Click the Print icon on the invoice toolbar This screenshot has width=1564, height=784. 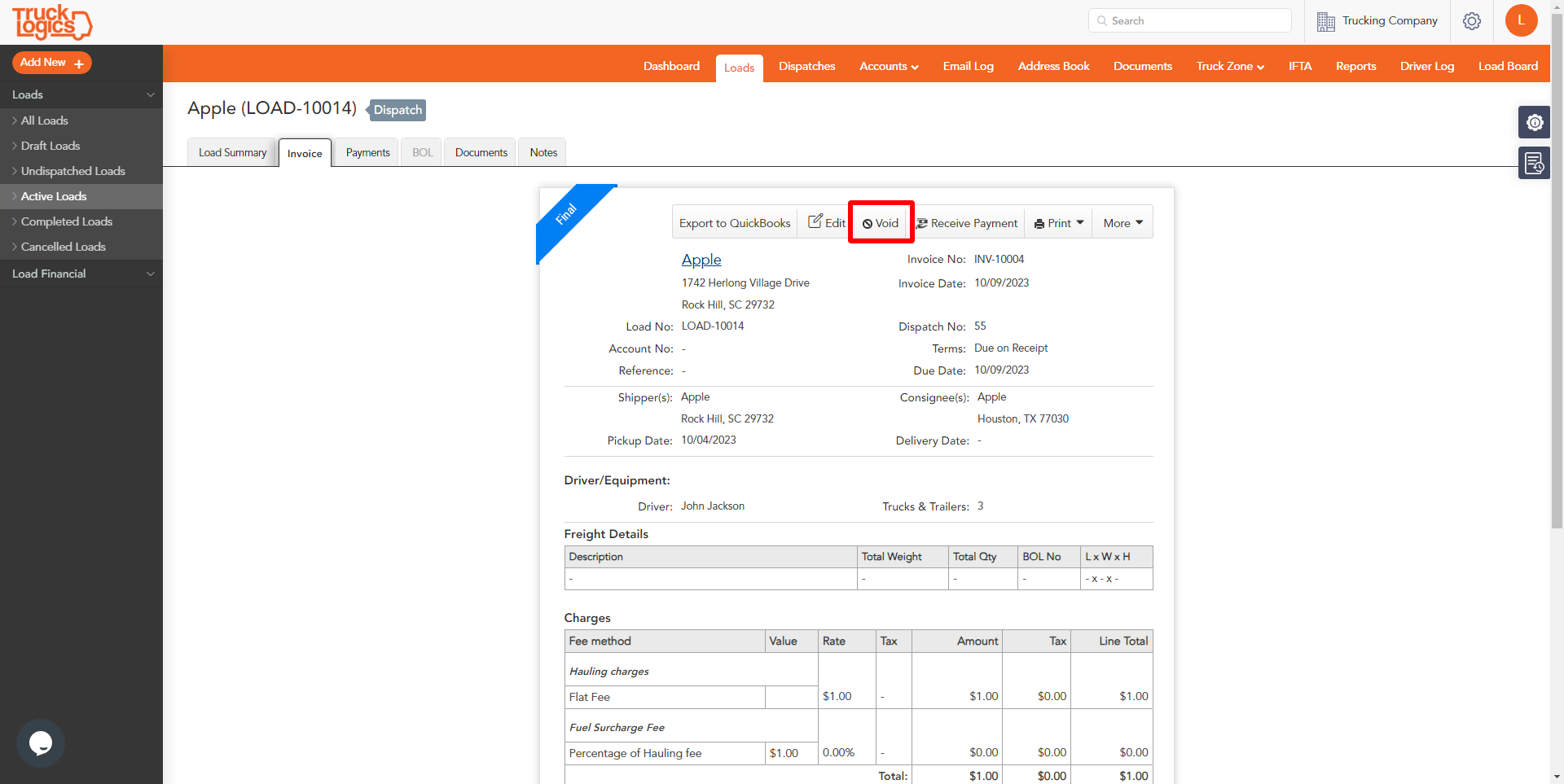1039,222
